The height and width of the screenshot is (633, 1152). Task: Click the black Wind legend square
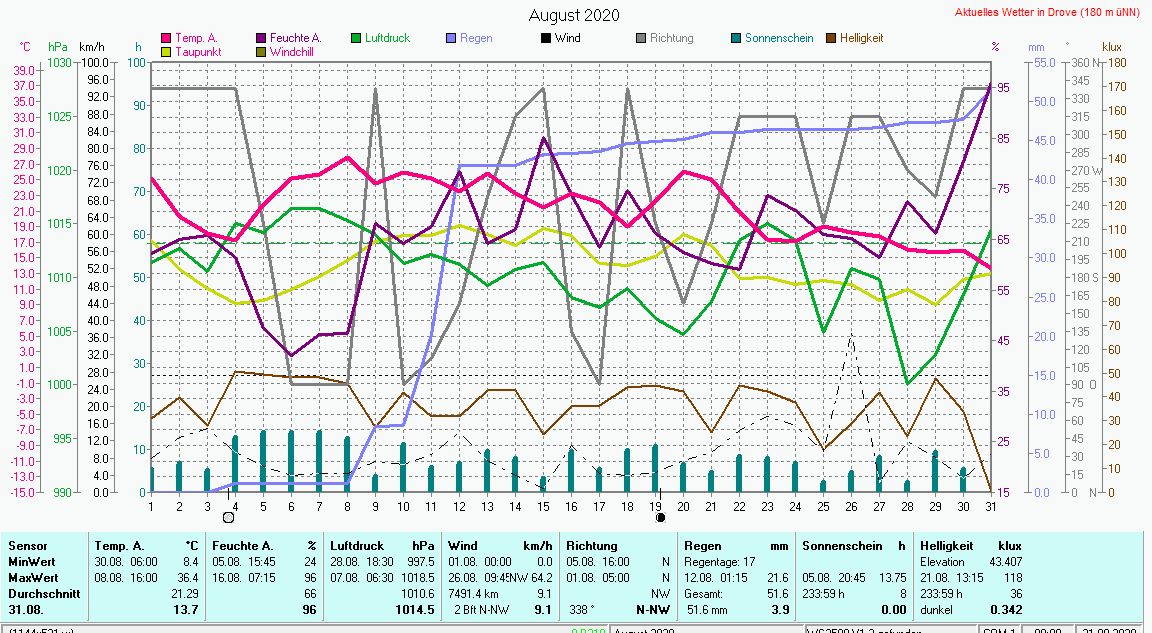(546, 38)
